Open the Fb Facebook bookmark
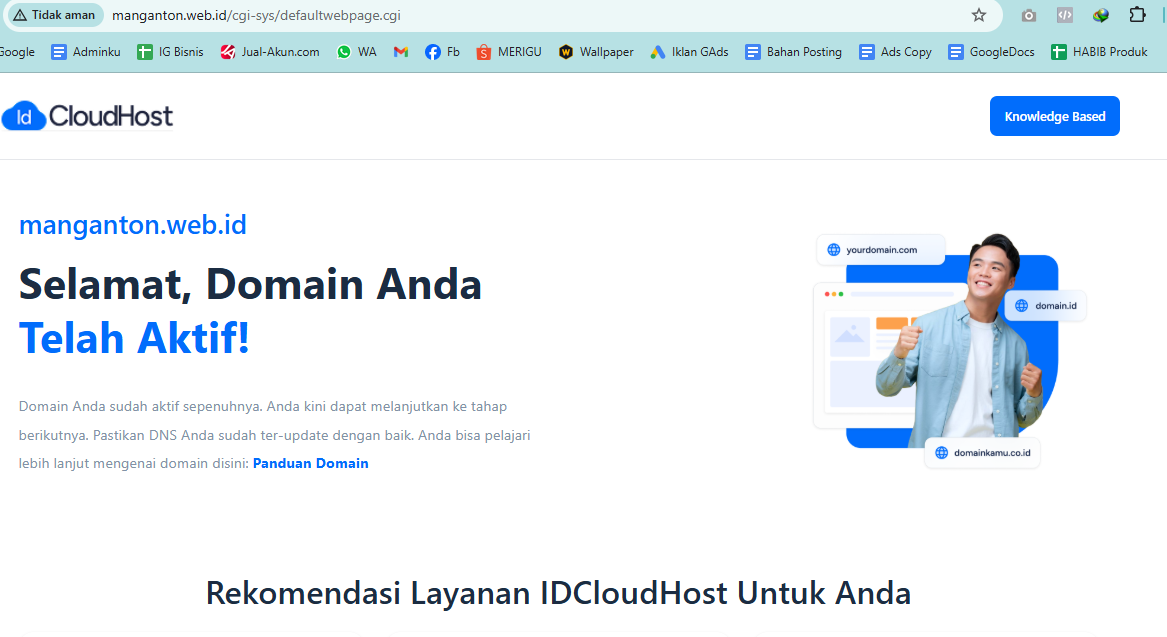Image resolution: width=1167 pixels, height=637 pixels. pos(442,52)
